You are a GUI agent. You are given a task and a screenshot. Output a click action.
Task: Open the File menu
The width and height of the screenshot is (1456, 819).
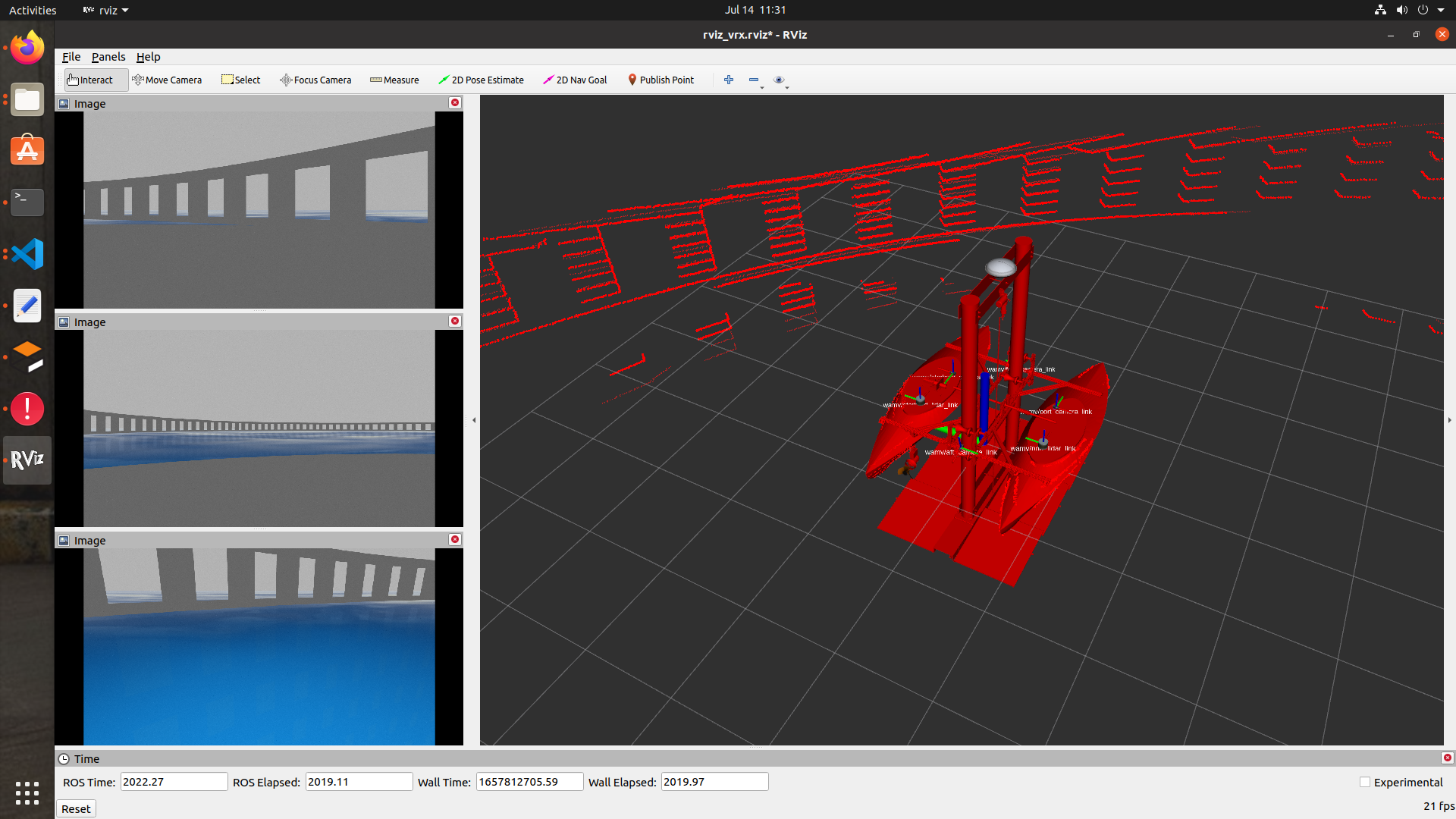(71, 57)
